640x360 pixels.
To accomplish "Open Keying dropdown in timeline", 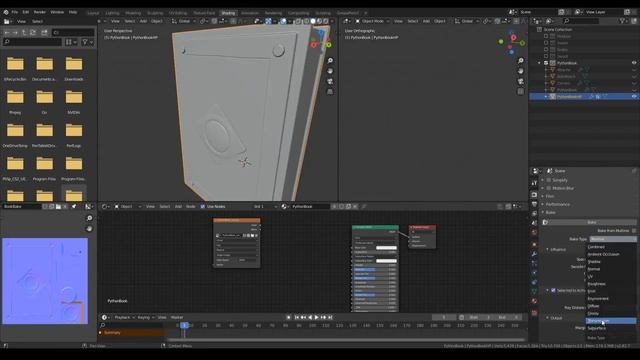I will (x=145, y=317).
